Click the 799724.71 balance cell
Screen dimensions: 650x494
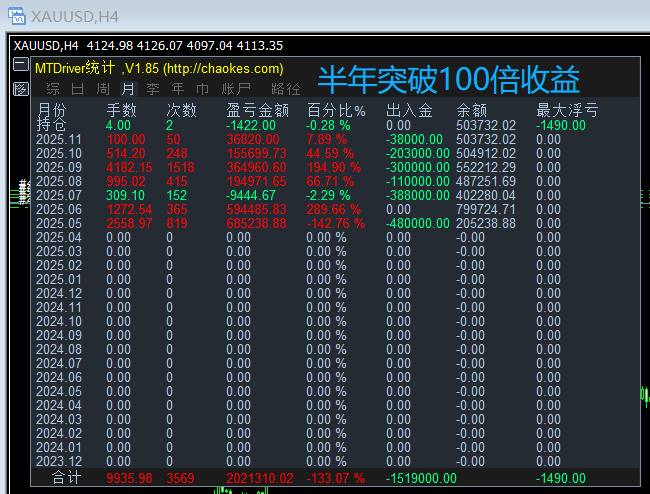coord(486,209)
